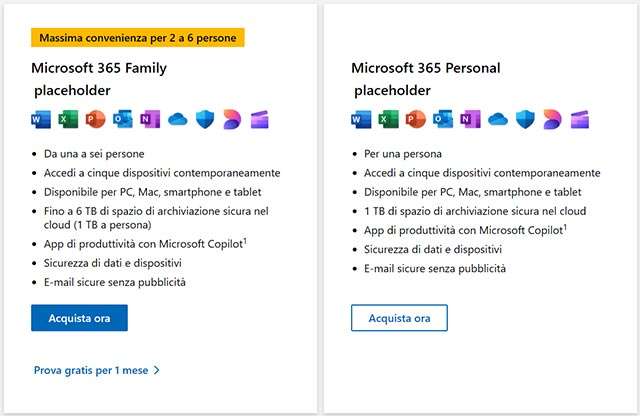This screenshot has width=640, height=416.
Task: Click the OneDrive cloud icon in Personal card
Action: pyautogui.click(x=498, y=120)
